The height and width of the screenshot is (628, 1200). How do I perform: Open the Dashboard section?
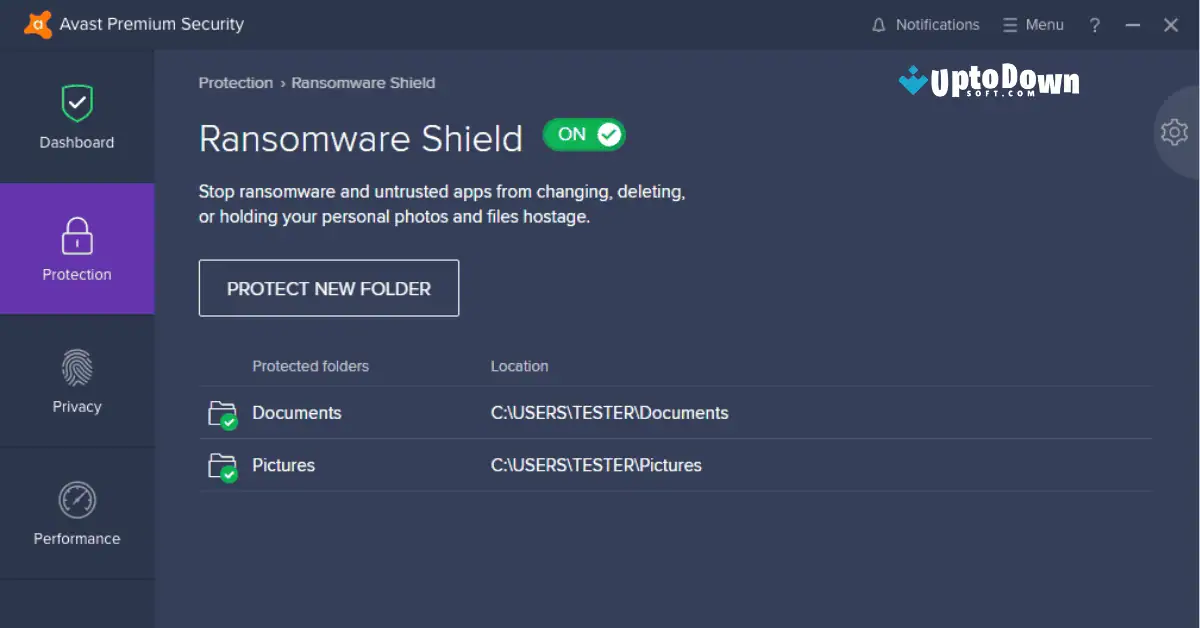click(x=76, y=115)
